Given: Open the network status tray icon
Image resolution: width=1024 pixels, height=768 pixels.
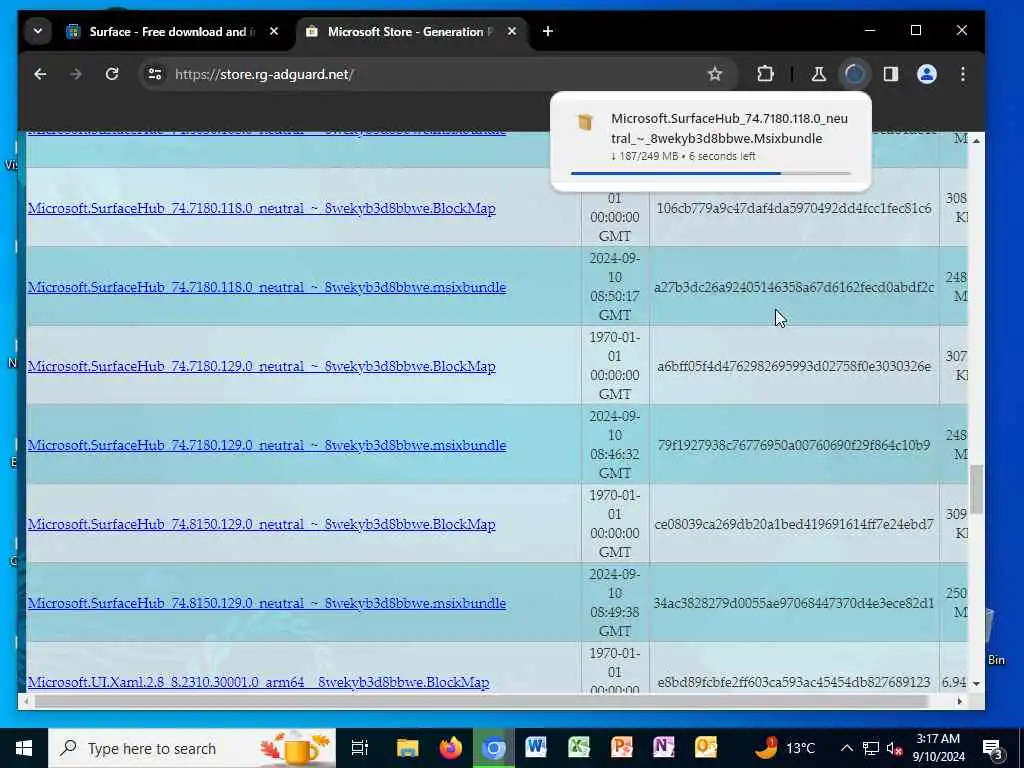Looking at the screenshot, I should pos(871,748).
